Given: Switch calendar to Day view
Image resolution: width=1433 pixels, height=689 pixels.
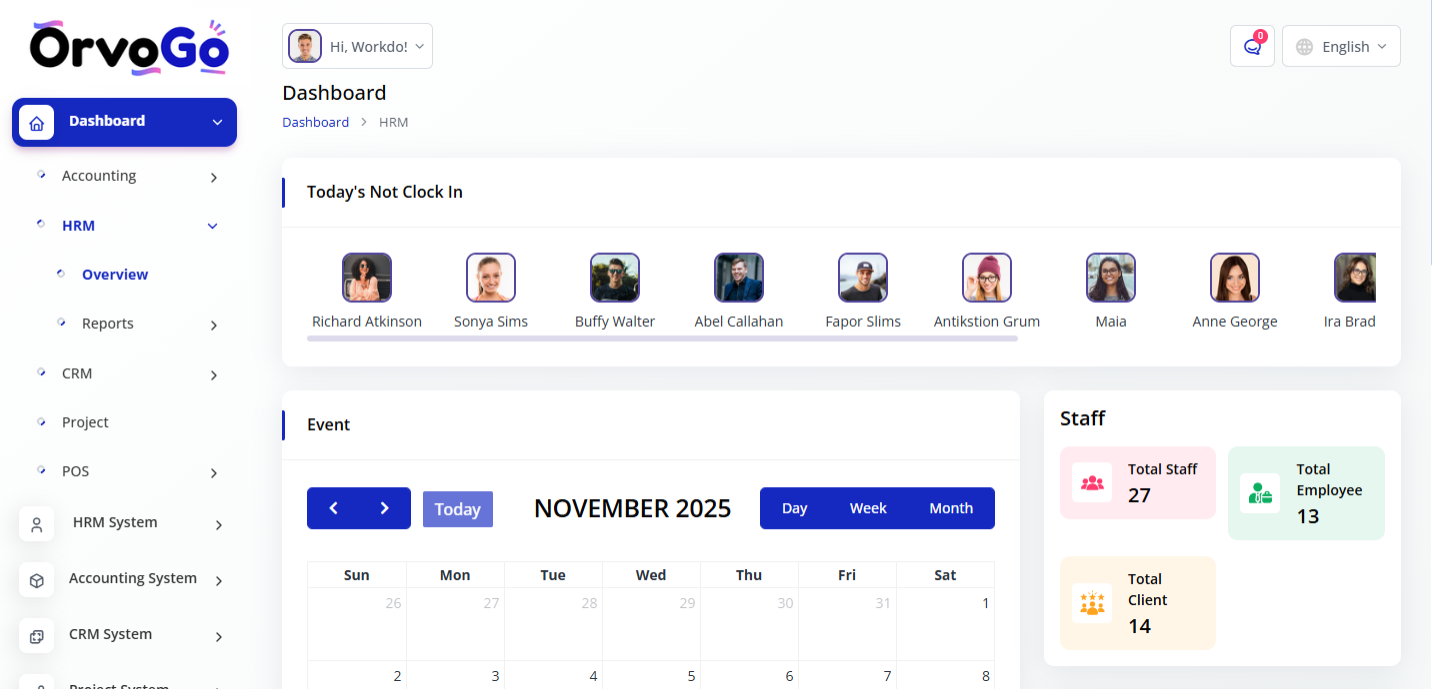Looking at the screenshot, I should (x=794, y=508).
